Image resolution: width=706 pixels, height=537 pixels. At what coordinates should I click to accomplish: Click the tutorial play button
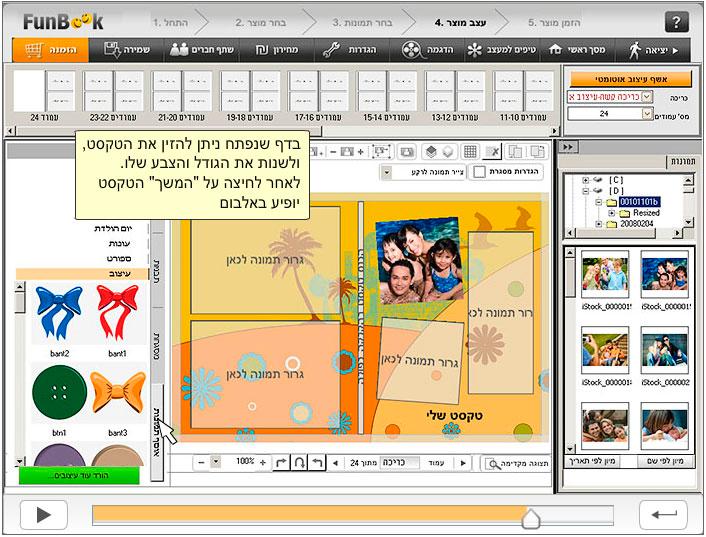click(44, 514)
